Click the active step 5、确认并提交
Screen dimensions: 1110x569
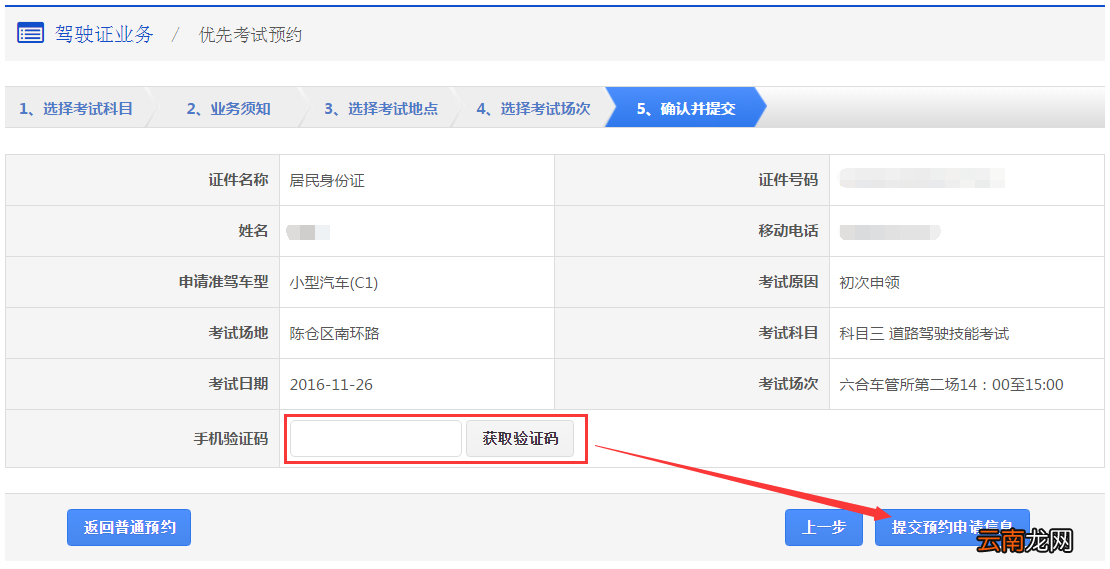(685, 109)
